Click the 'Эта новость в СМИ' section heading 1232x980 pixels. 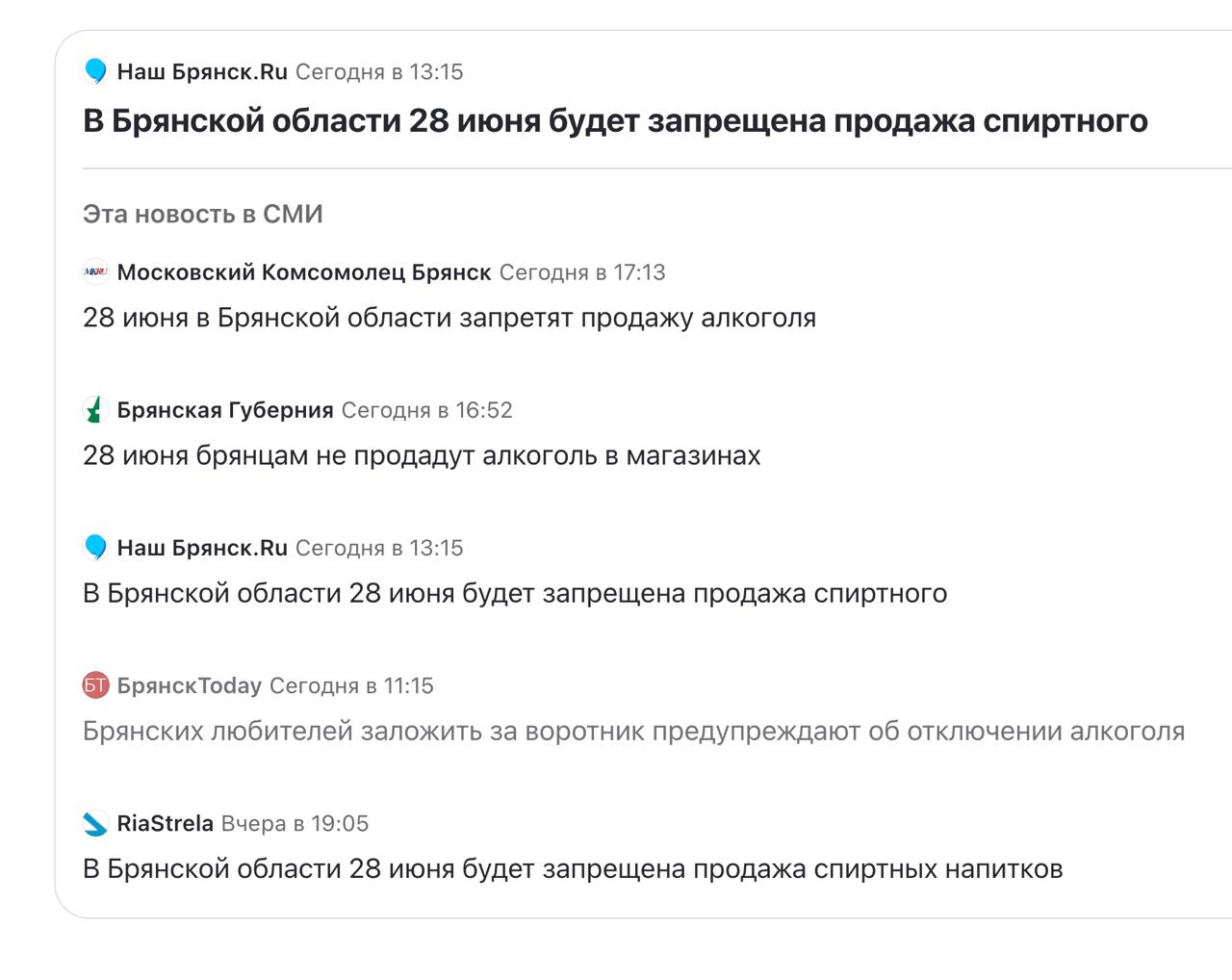click(x=203, y=214)
